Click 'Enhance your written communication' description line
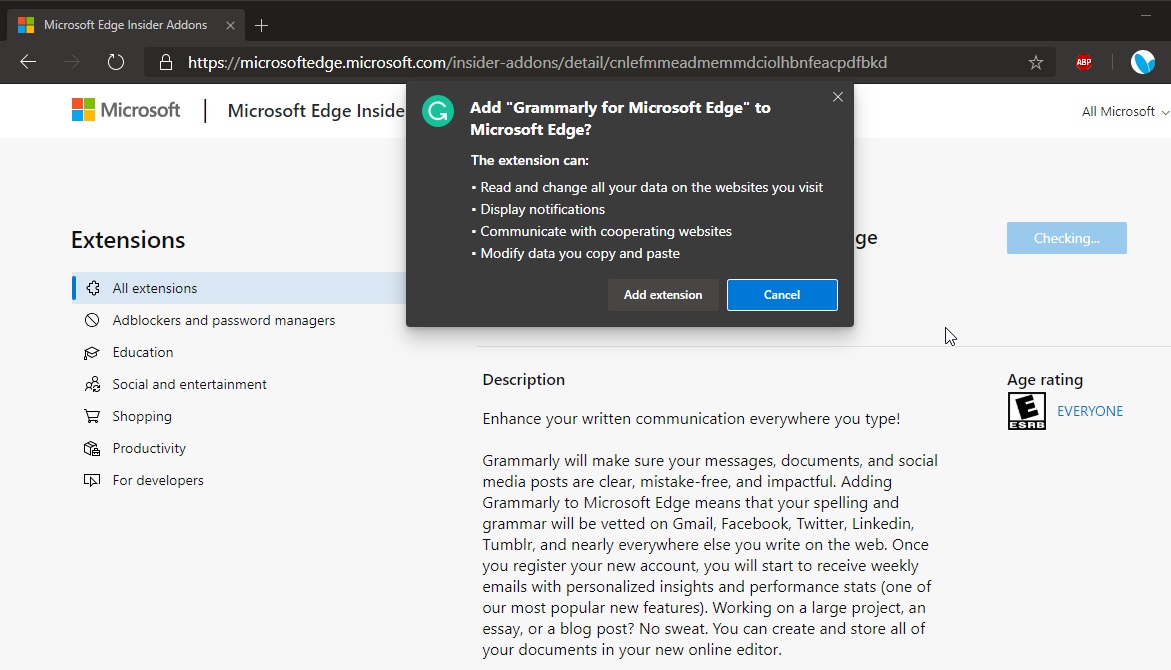Screen dimensions: 1171x670 pos(691,419)
